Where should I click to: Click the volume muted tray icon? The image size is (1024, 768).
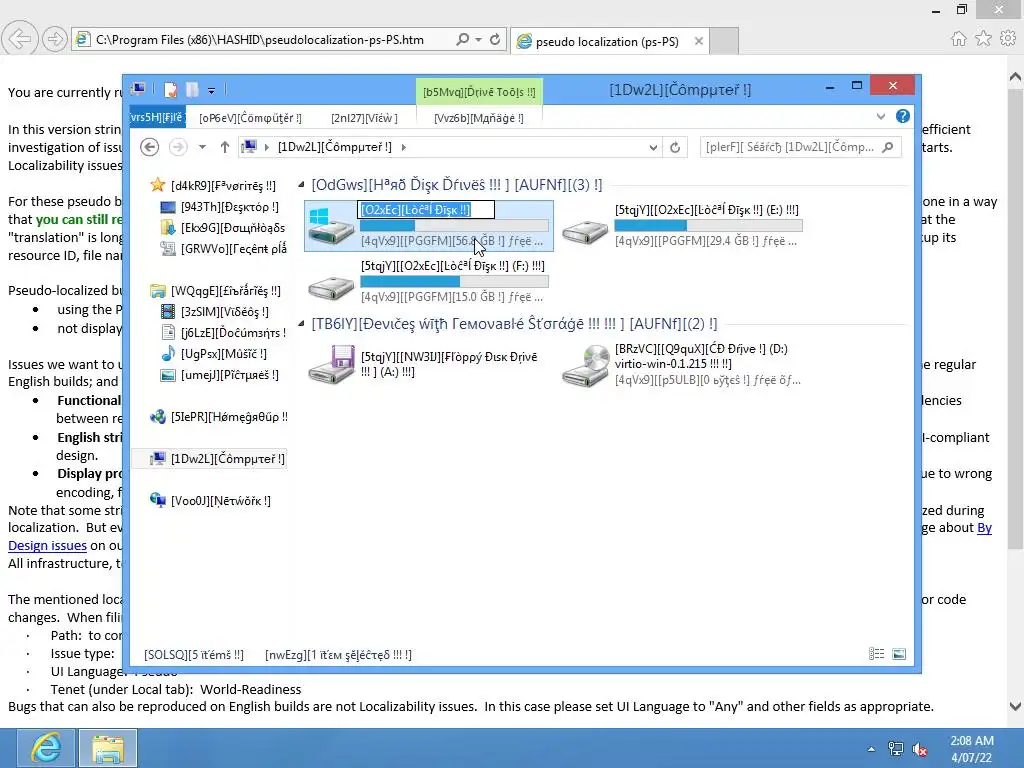pyautogui.click(x=920, y=749)
